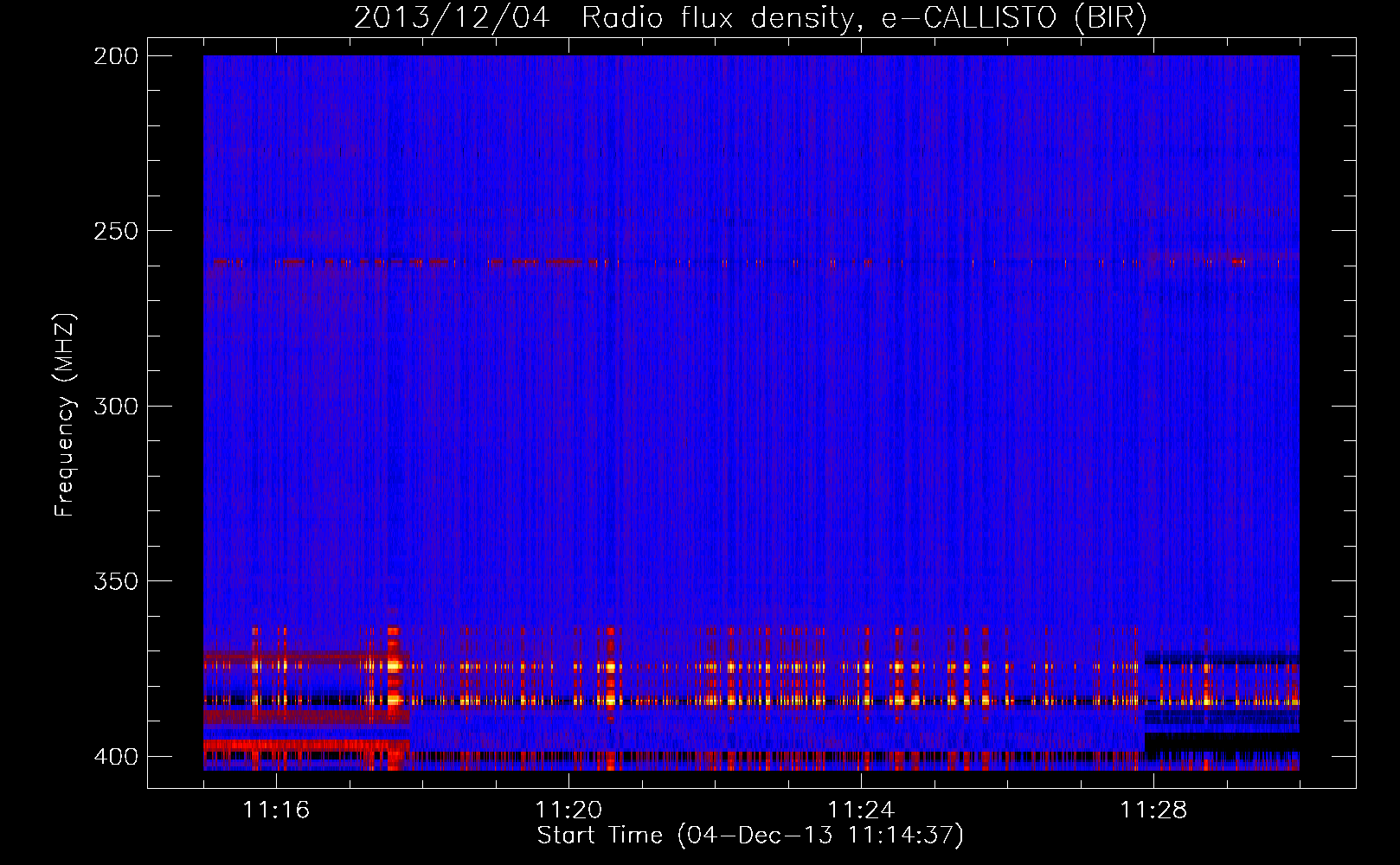Click the '11:24' time tick label
This screenshot has height=865, width=1400.
click(861, 810)
